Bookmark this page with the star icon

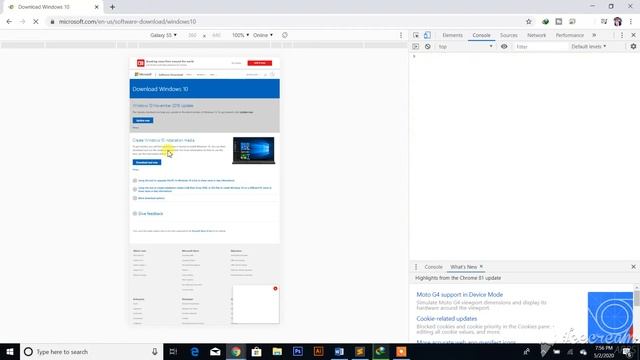529,22
